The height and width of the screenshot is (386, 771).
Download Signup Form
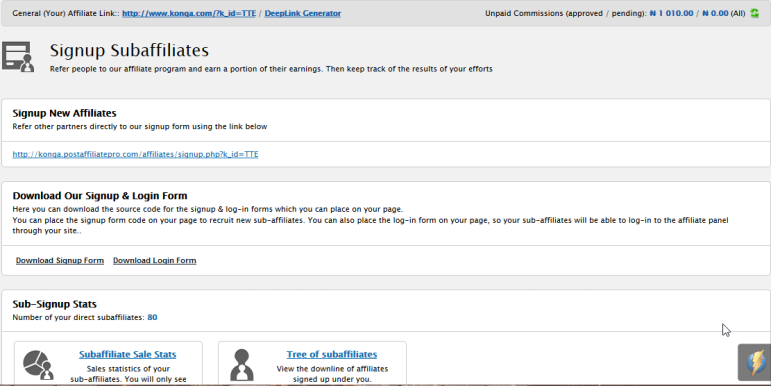59,260
